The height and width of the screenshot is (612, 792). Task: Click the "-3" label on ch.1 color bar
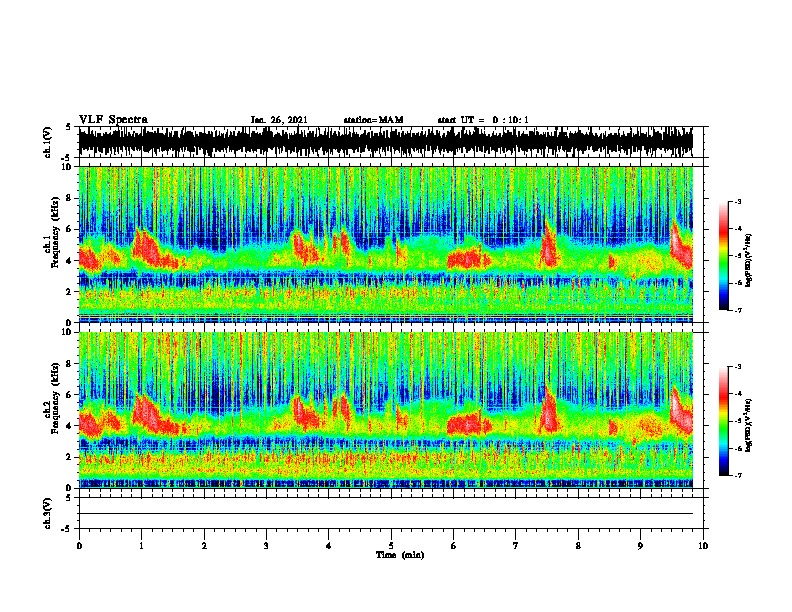738,202
